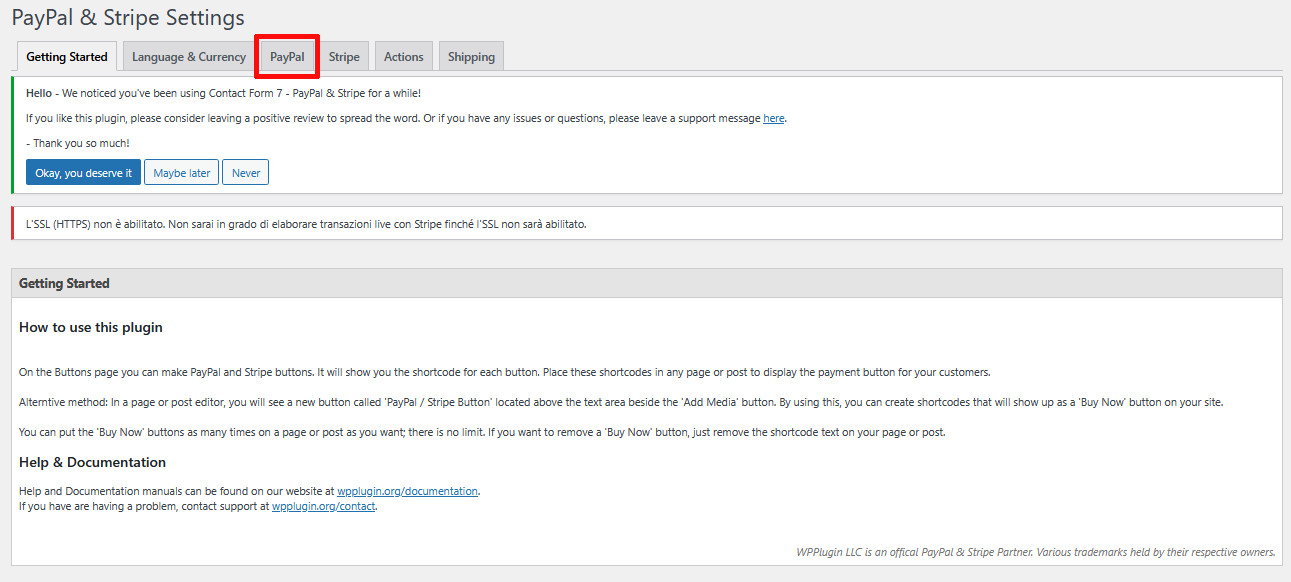Open the wpplugin.org/contact support link

tap(324, 505)
